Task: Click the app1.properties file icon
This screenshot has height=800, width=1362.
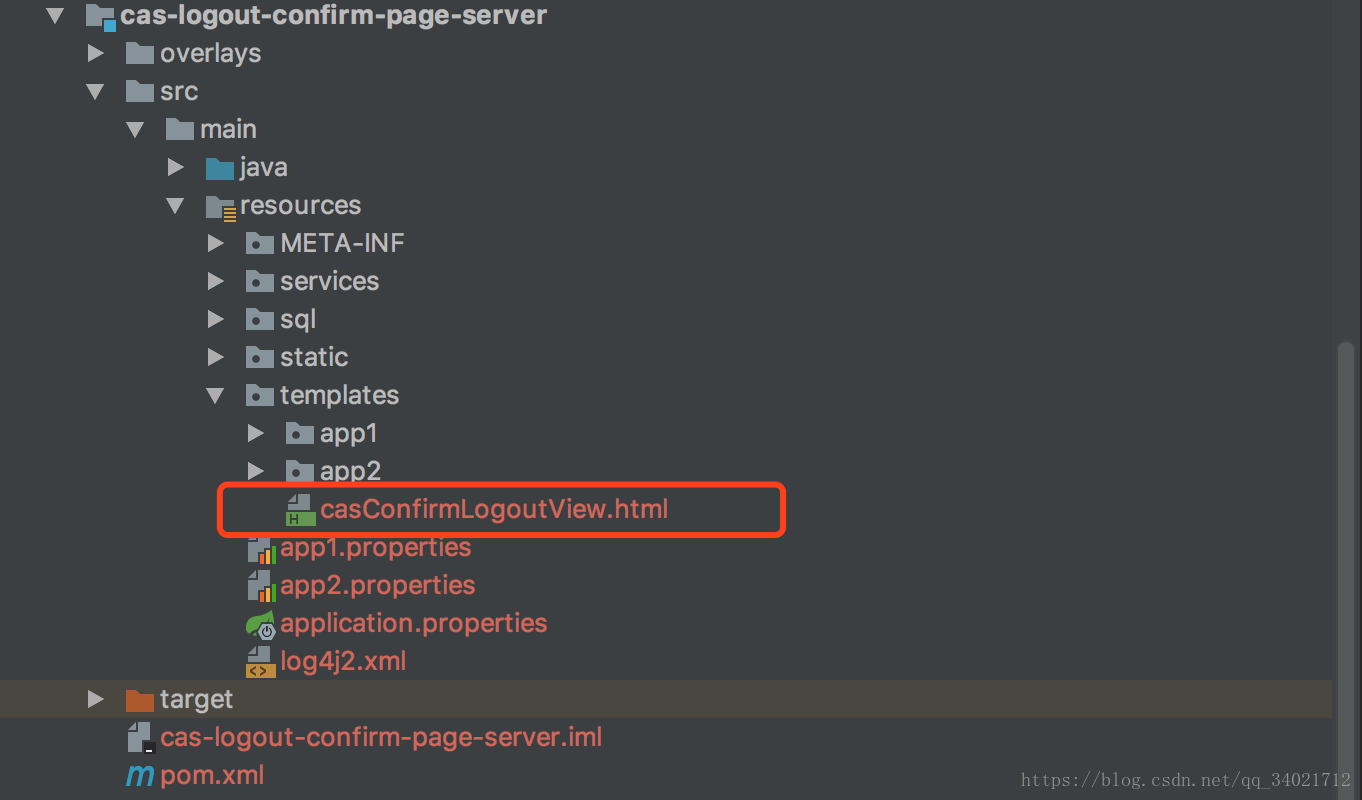Action: (261, 548)
